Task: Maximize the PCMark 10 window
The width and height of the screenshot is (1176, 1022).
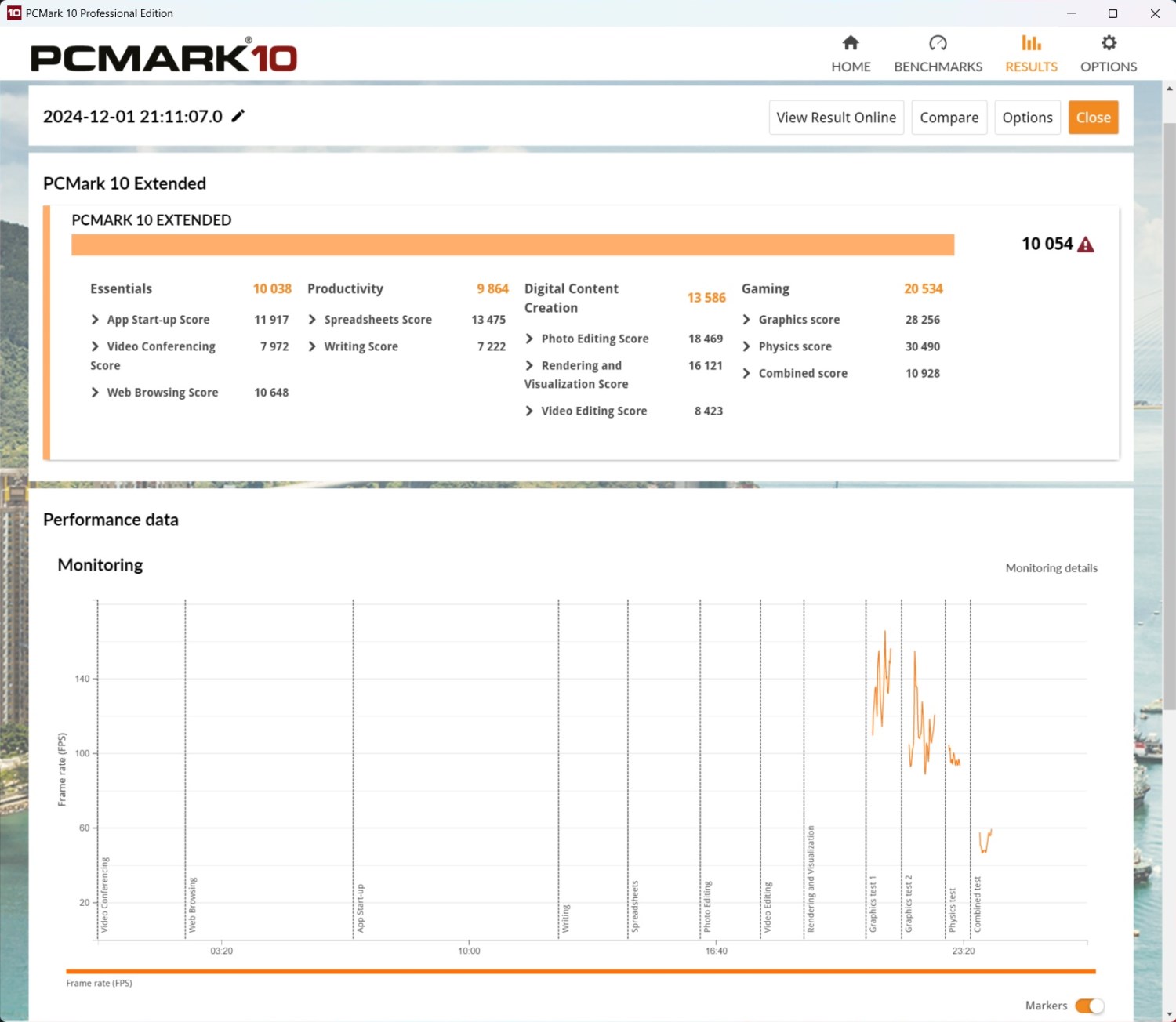Action: coord(1112,13)
